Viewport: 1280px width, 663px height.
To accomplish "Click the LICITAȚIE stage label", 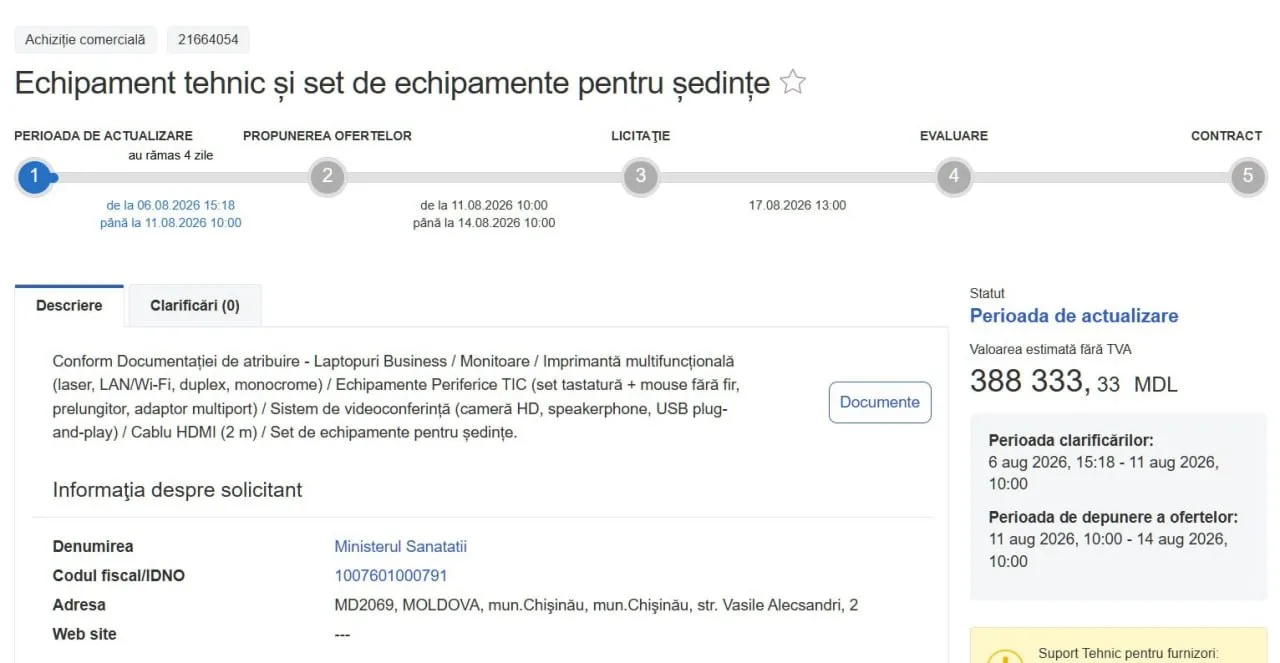I will pos(641,136).
